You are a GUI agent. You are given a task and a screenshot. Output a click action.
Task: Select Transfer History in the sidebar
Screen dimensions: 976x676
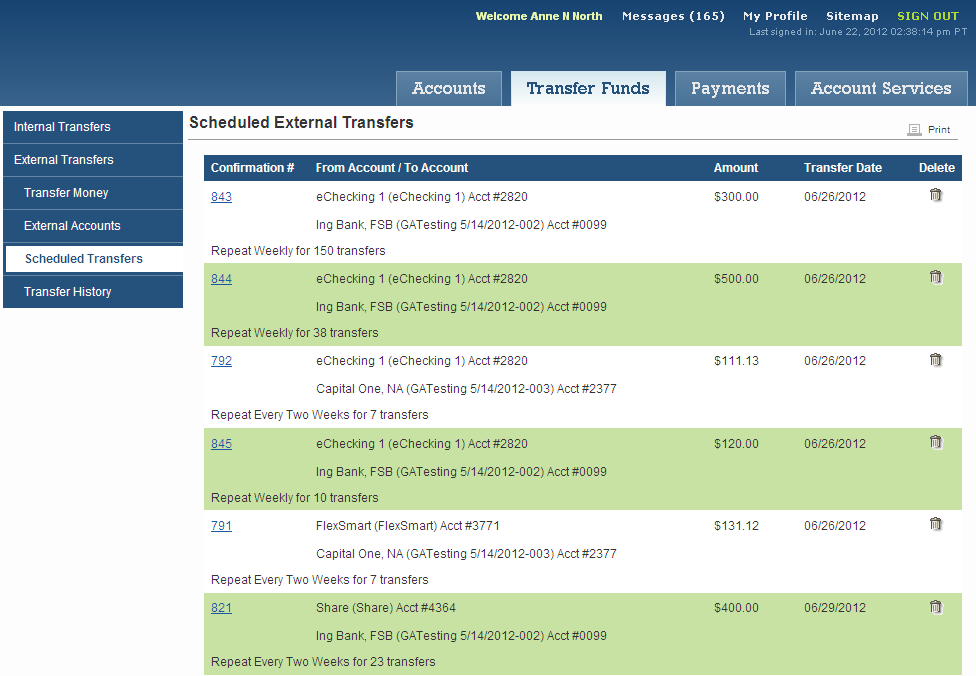[x=68, y=292]
